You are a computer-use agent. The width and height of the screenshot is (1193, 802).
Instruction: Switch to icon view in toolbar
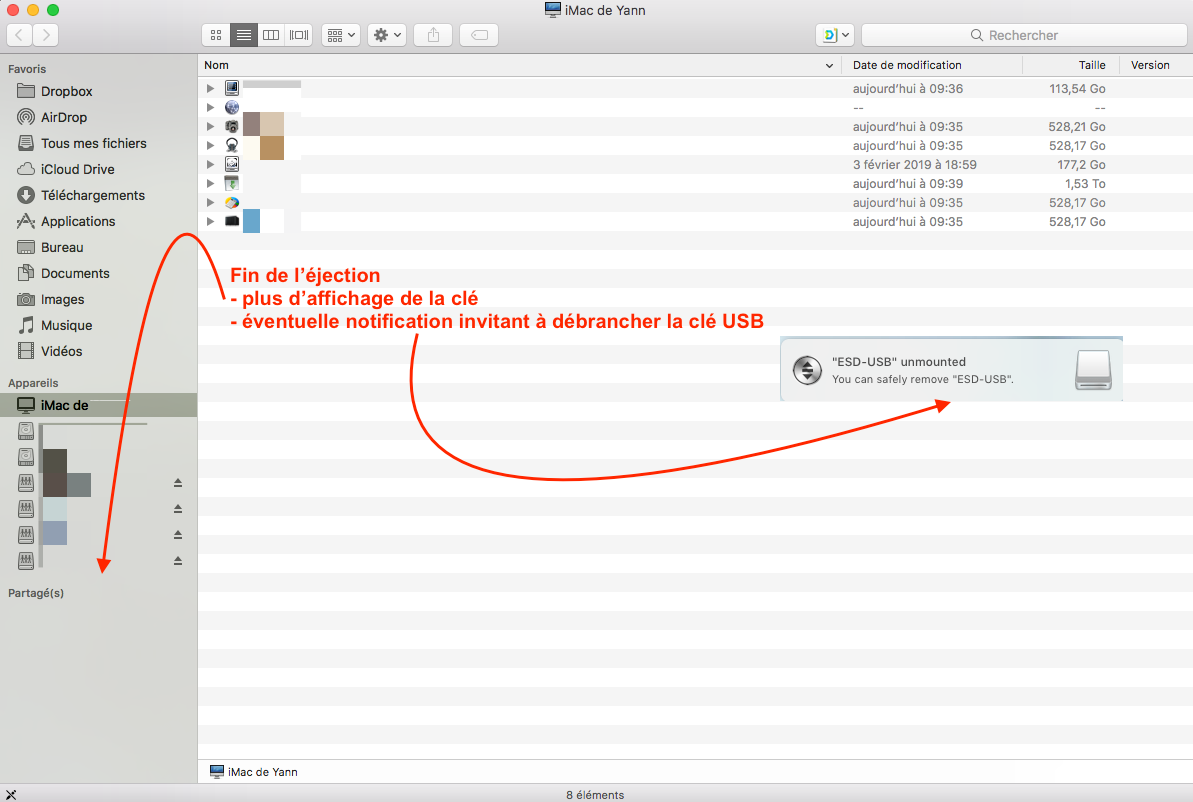click(215, 35)
